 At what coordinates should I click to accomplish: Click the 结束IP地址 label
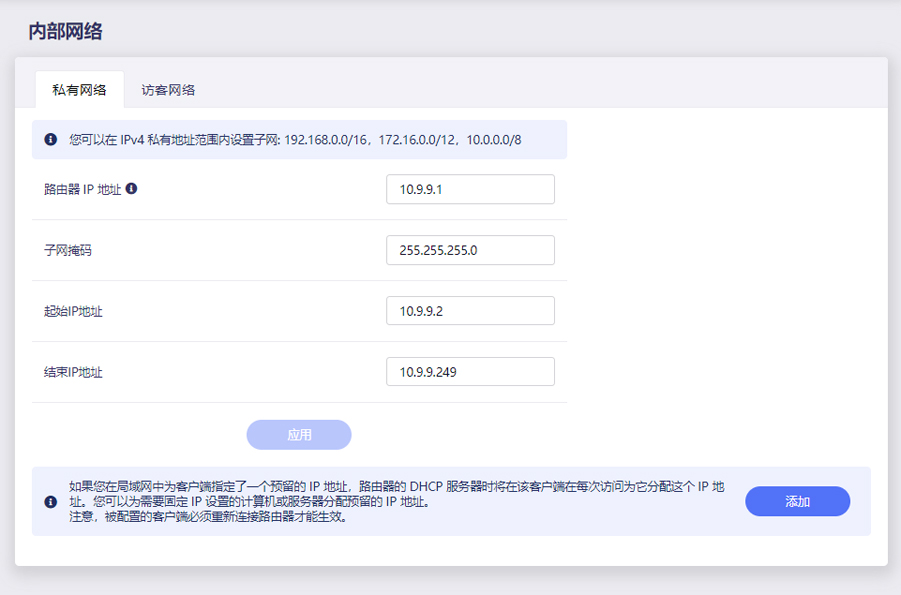point(73,373)
